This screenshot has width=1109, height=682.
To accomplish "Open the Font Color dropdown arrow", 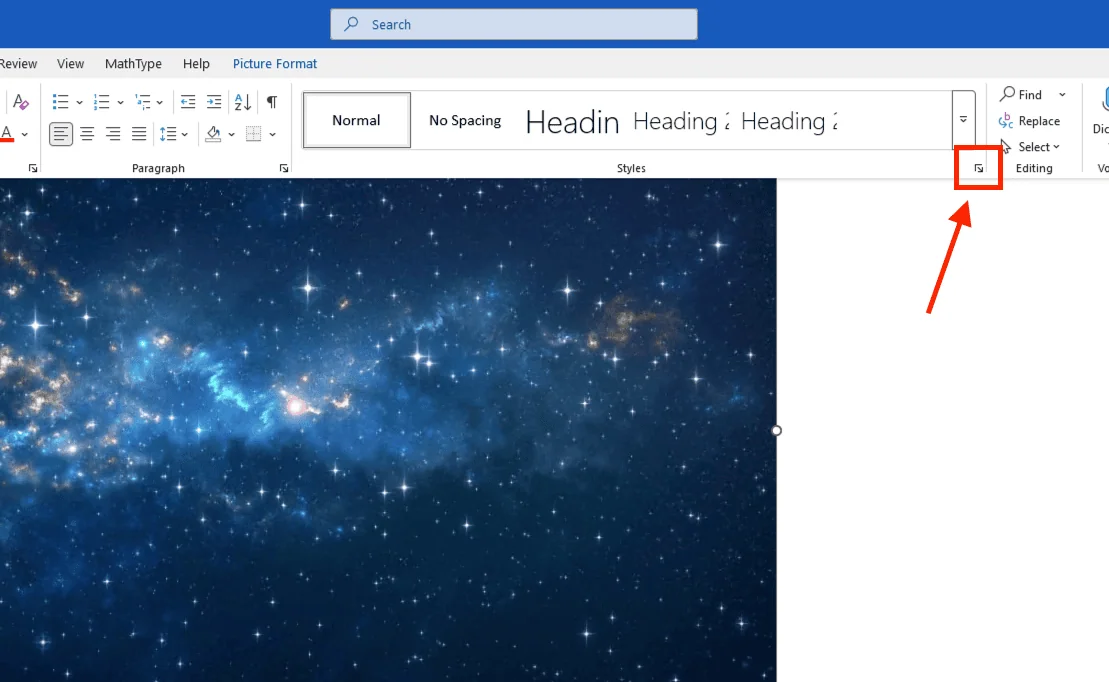I will 25,134.
